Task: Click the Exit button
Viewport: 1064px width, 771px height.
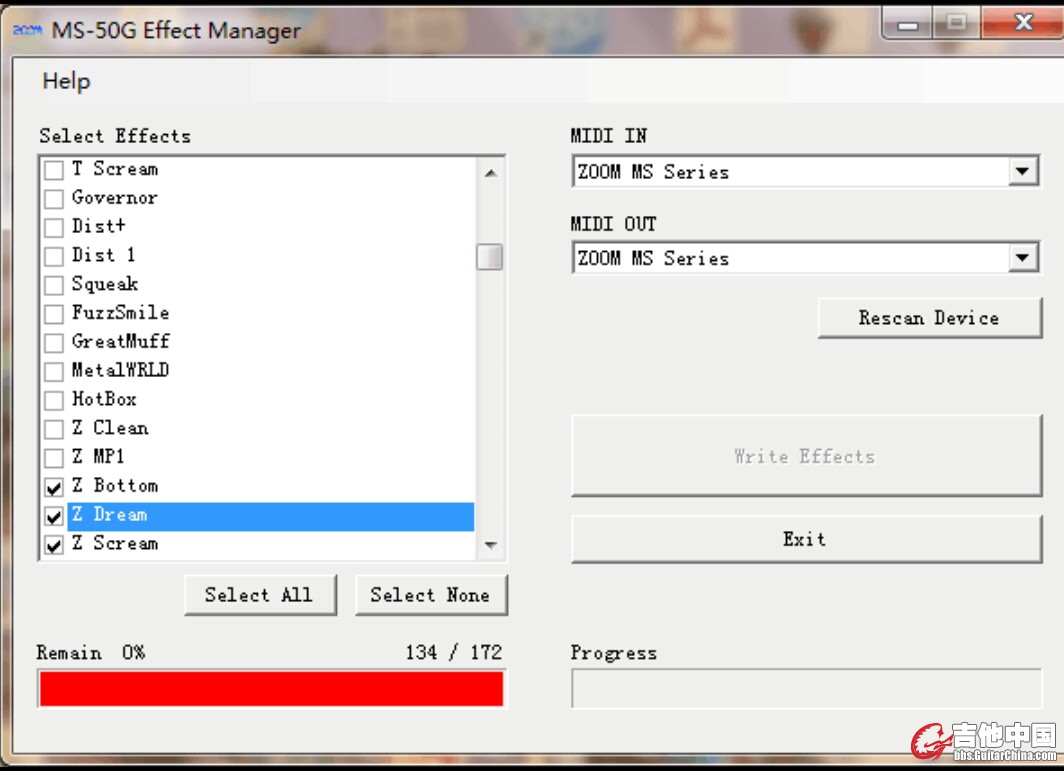Action: pos(806,539)
